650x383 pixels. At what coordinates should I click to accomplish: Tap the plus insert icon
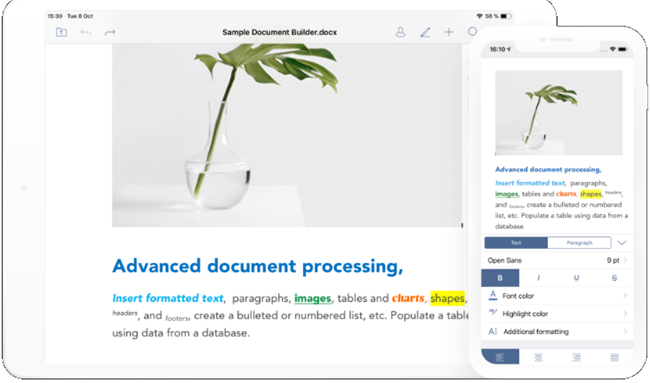(449, 32)
